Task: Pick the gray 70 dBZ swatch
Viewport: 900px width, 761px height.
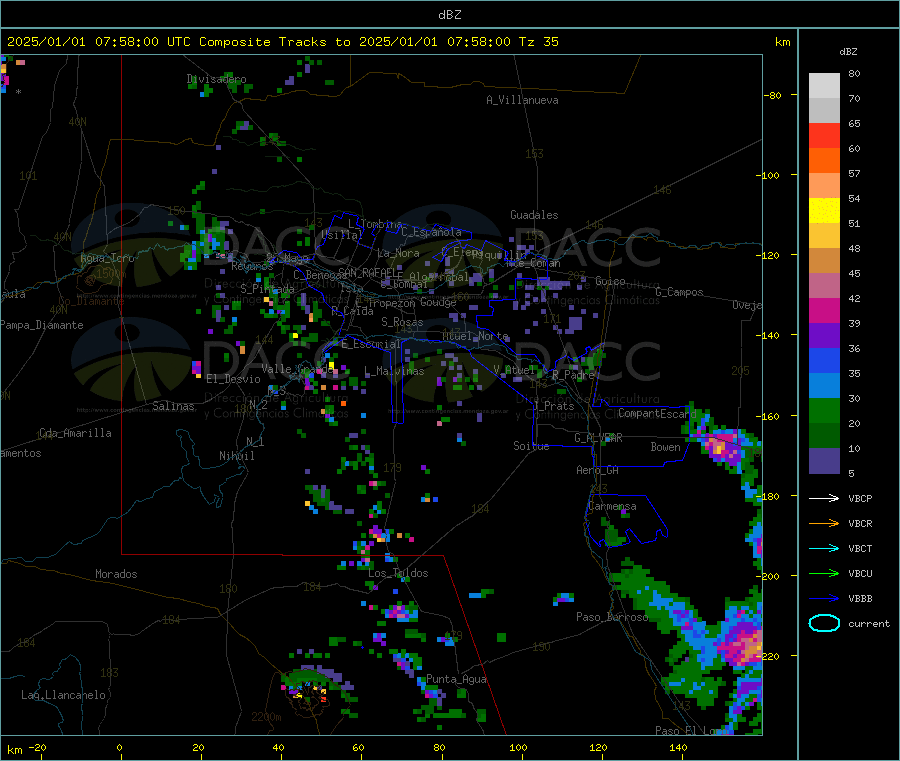Action: click(824, 110)
